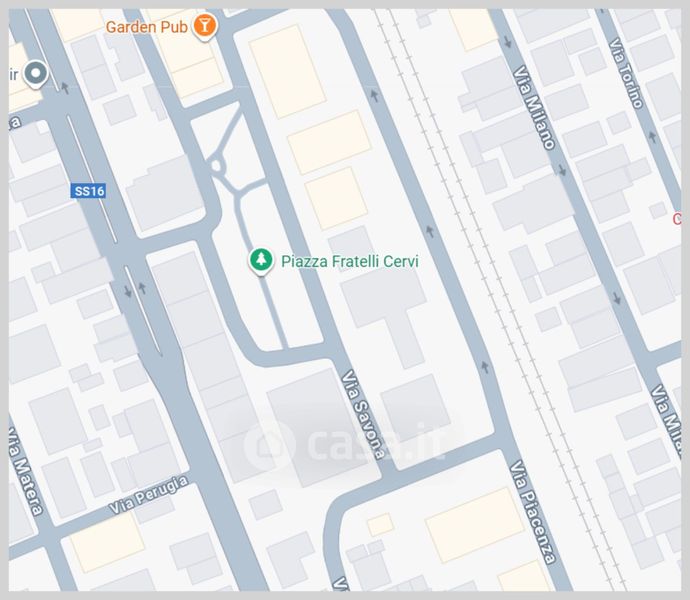The image size is (690, 600).
Task: Open the Garden Pub place label
Action: (x=147, y=27)
